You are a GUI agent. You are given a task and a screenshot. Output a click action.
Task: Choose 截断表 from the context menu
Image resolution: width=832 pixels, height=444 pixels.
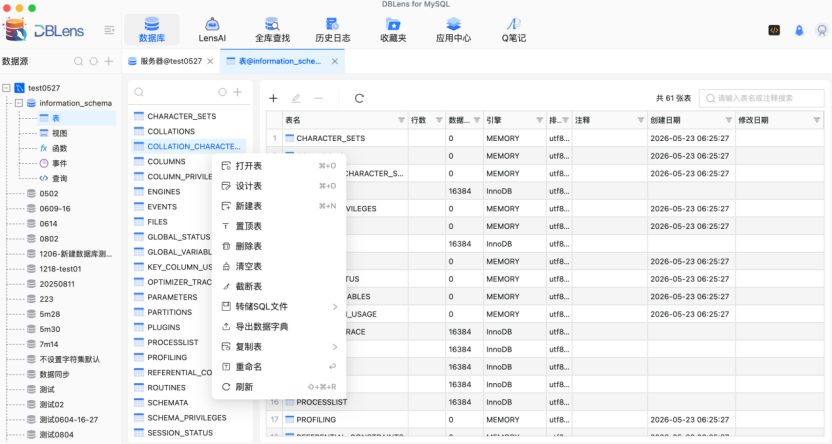coord(279,287)
